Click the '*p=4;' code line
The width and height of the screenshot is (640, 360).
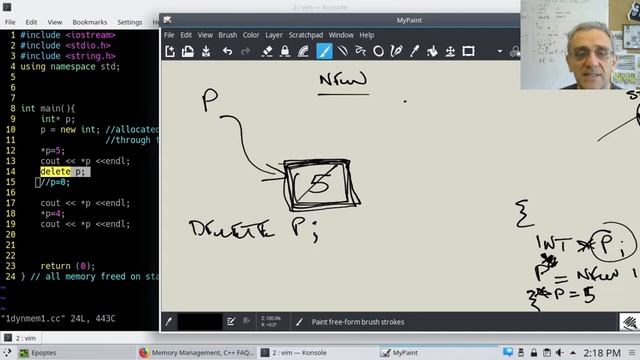point(53,213)
